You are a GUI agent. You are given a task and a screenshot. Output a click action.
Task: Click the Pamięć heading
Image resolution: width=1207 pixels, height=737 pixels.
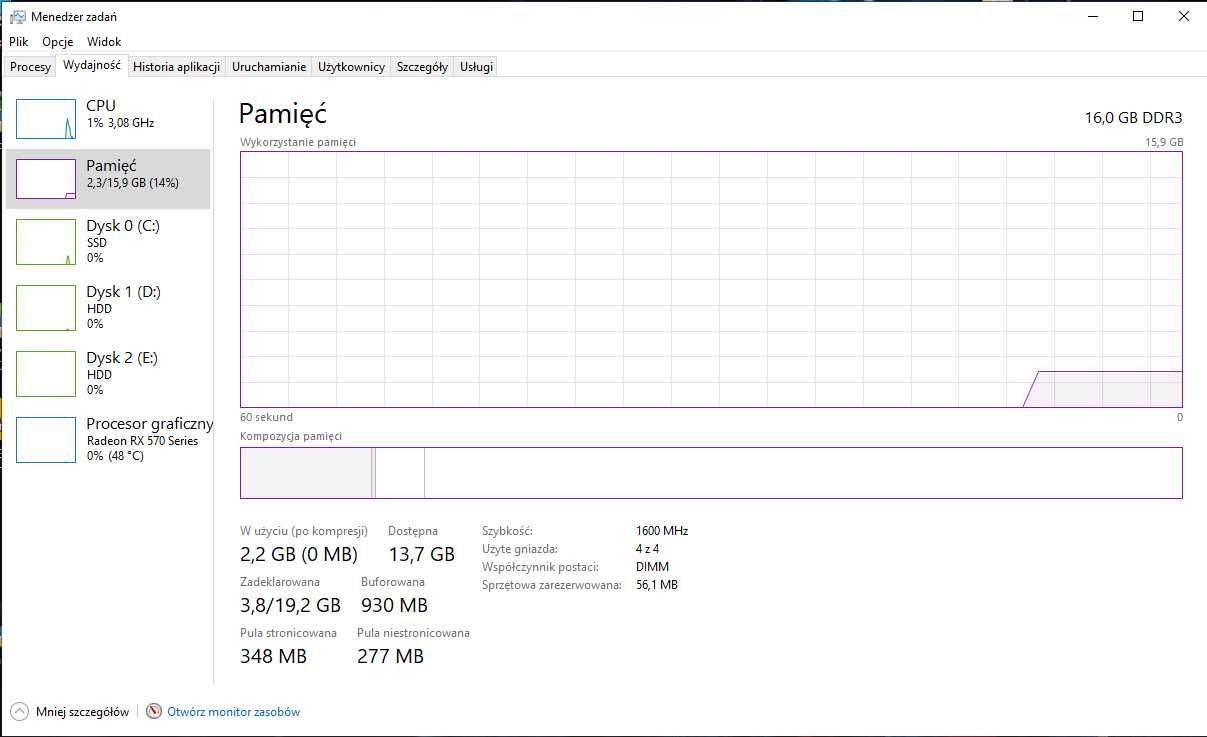[283, 113]
